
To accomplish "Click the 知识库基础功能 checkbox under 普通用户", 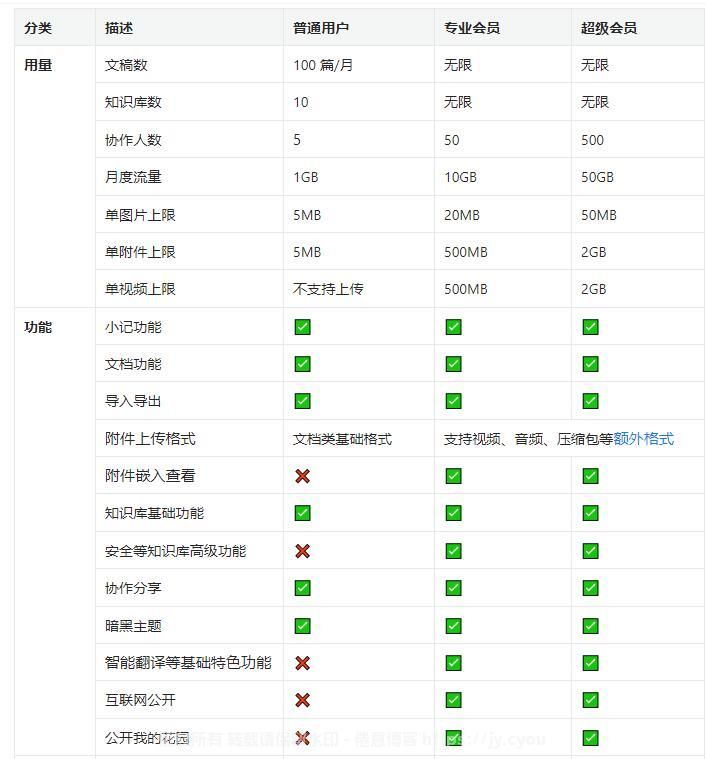I will (x=302, y=513).
